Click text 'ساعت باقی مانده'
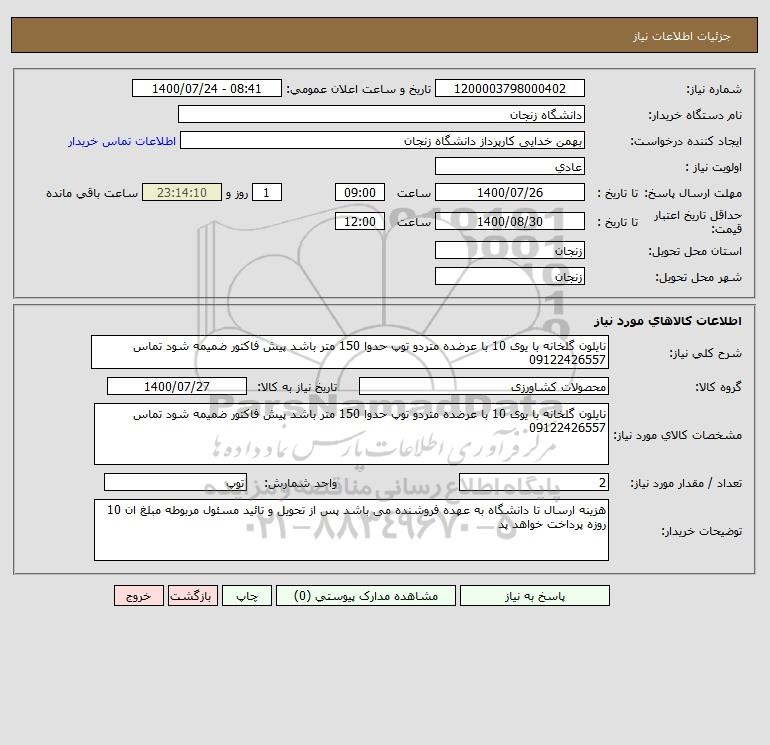The height and width of the screenshot is (745, 770). click(92, 193)
